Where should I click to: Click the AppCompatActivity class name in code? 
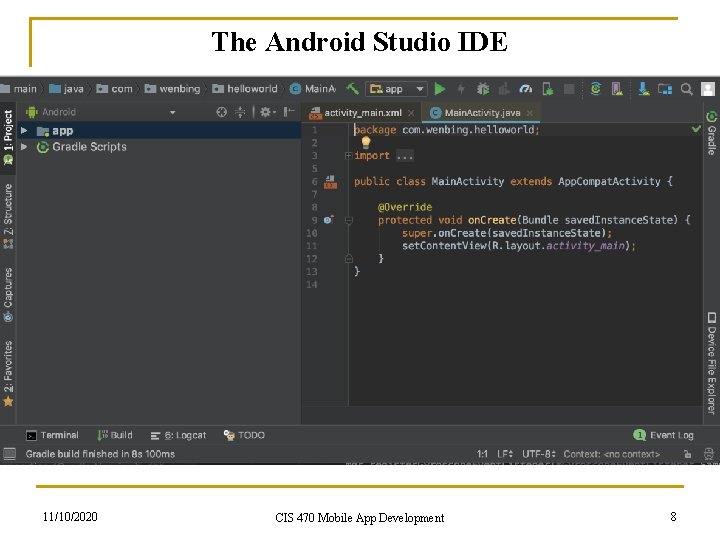click(x=609, y=181)
